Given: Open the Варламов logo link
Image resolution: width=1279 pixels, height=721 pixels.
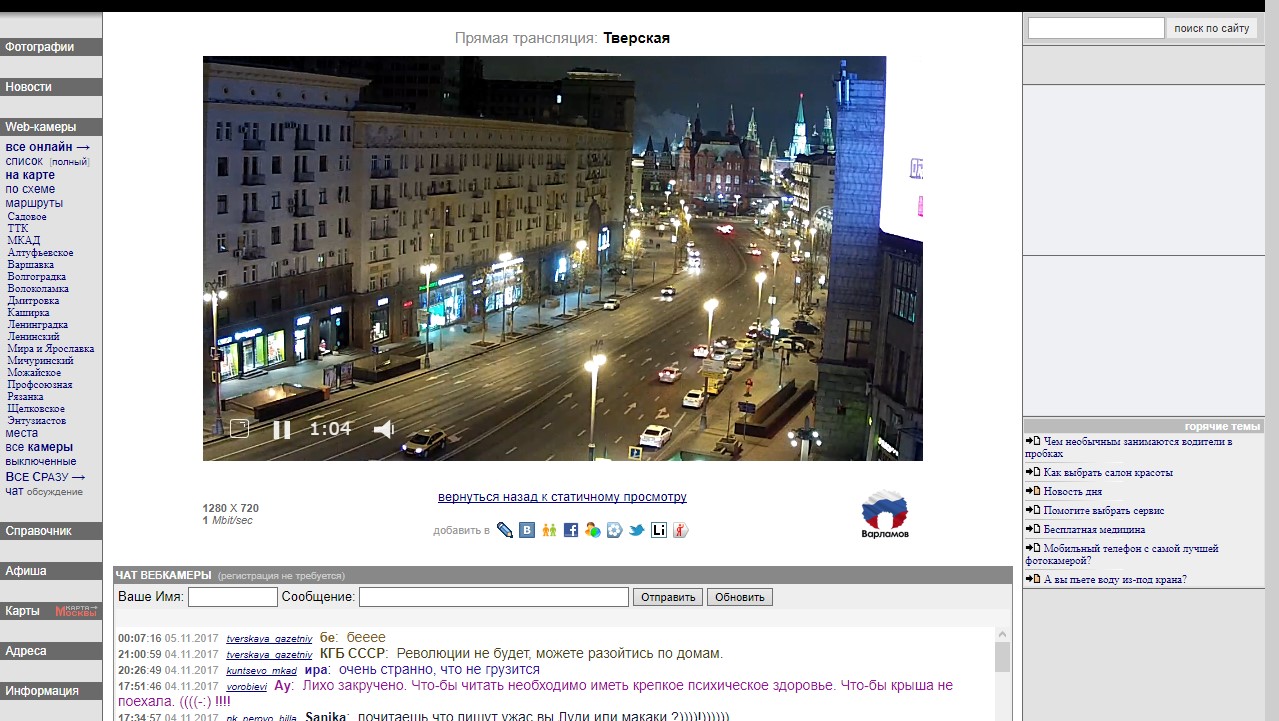Looking at the screenshot, I should (884, 514).
